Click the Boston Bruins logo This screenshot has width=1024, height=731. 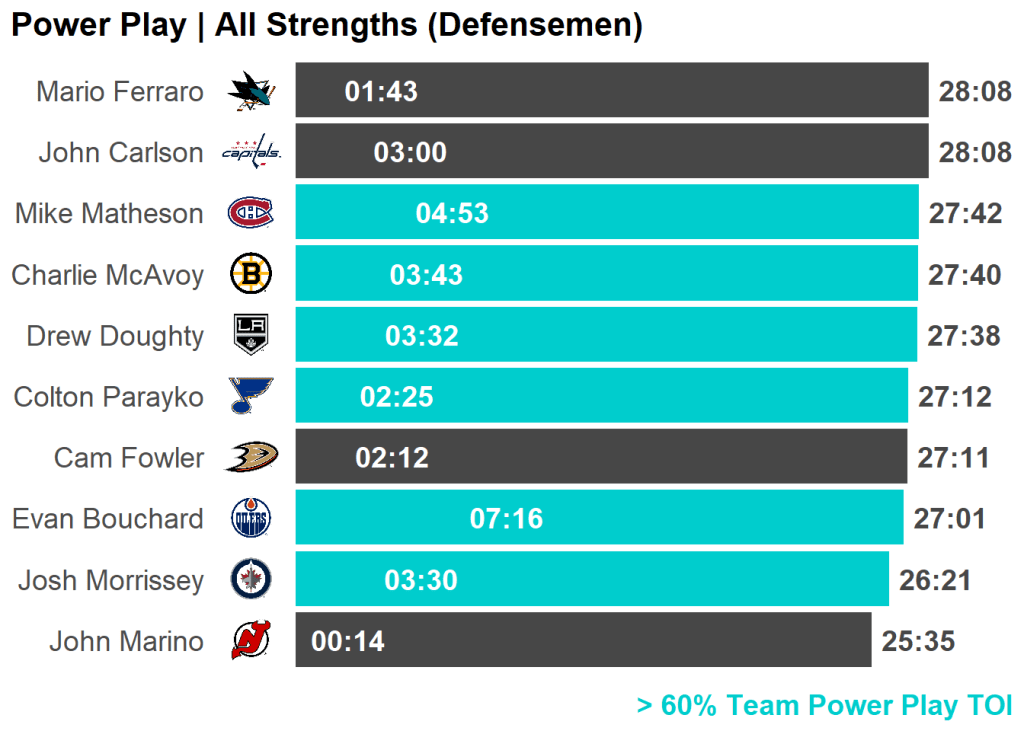pyautogui.click(x=251, y=274)
